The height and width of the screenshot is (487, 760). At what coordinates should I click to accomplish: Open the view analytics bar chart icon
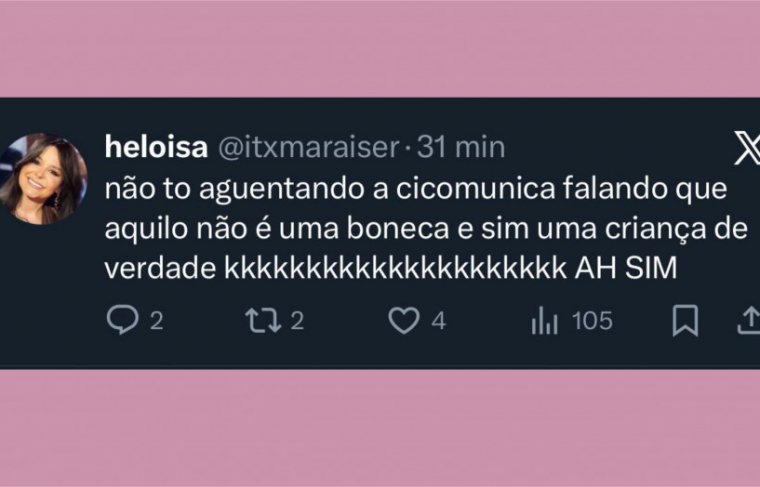click(x=544, y=321)
